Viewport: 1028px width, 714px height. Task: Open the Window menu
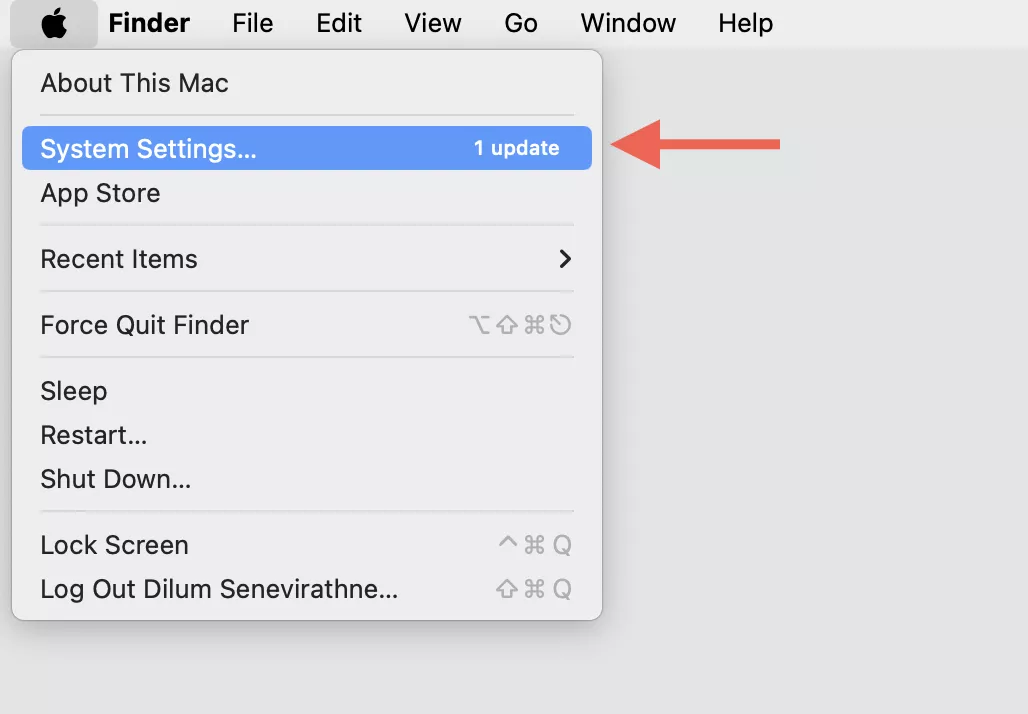click(x=628, y=24)
